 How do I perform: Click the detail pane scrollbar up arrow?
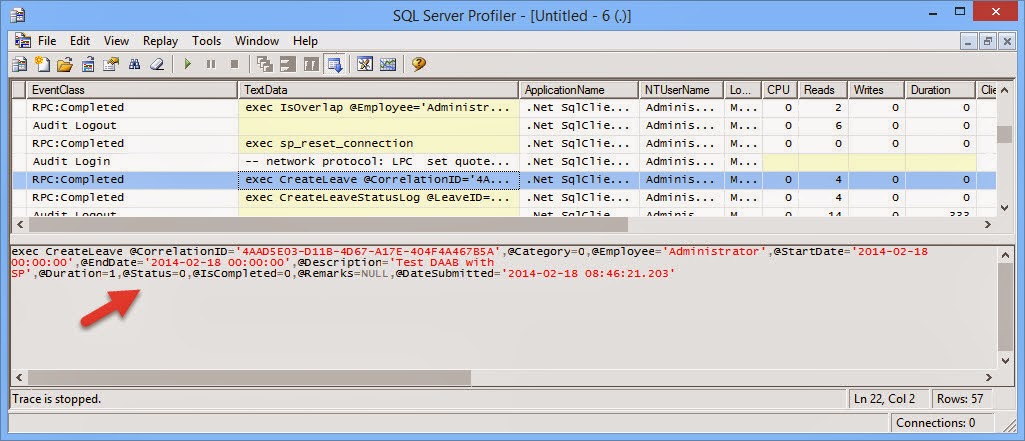(x=1005, y=253)
